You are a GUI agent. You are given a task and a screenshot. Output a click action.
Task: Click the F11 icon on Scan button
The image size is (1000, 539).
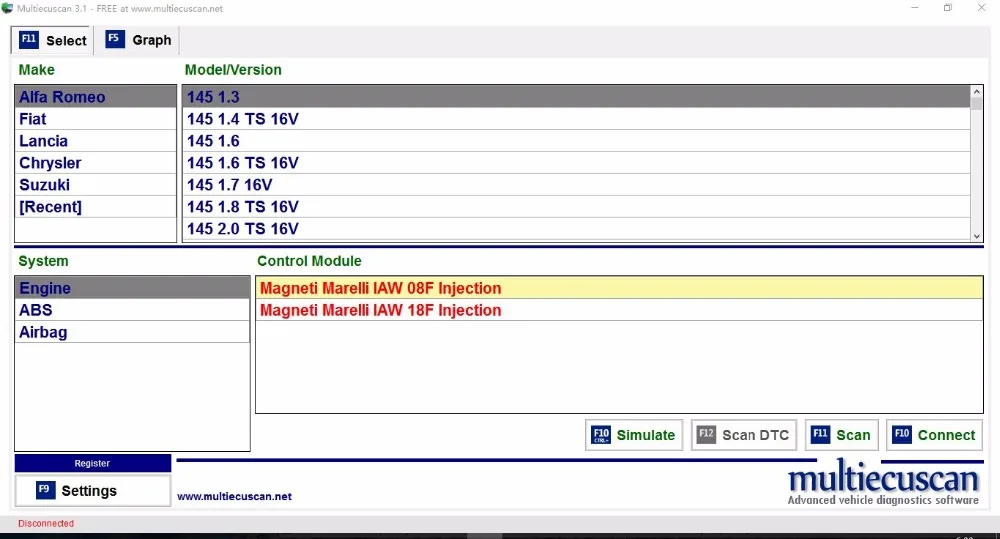[x=820, y=434]
